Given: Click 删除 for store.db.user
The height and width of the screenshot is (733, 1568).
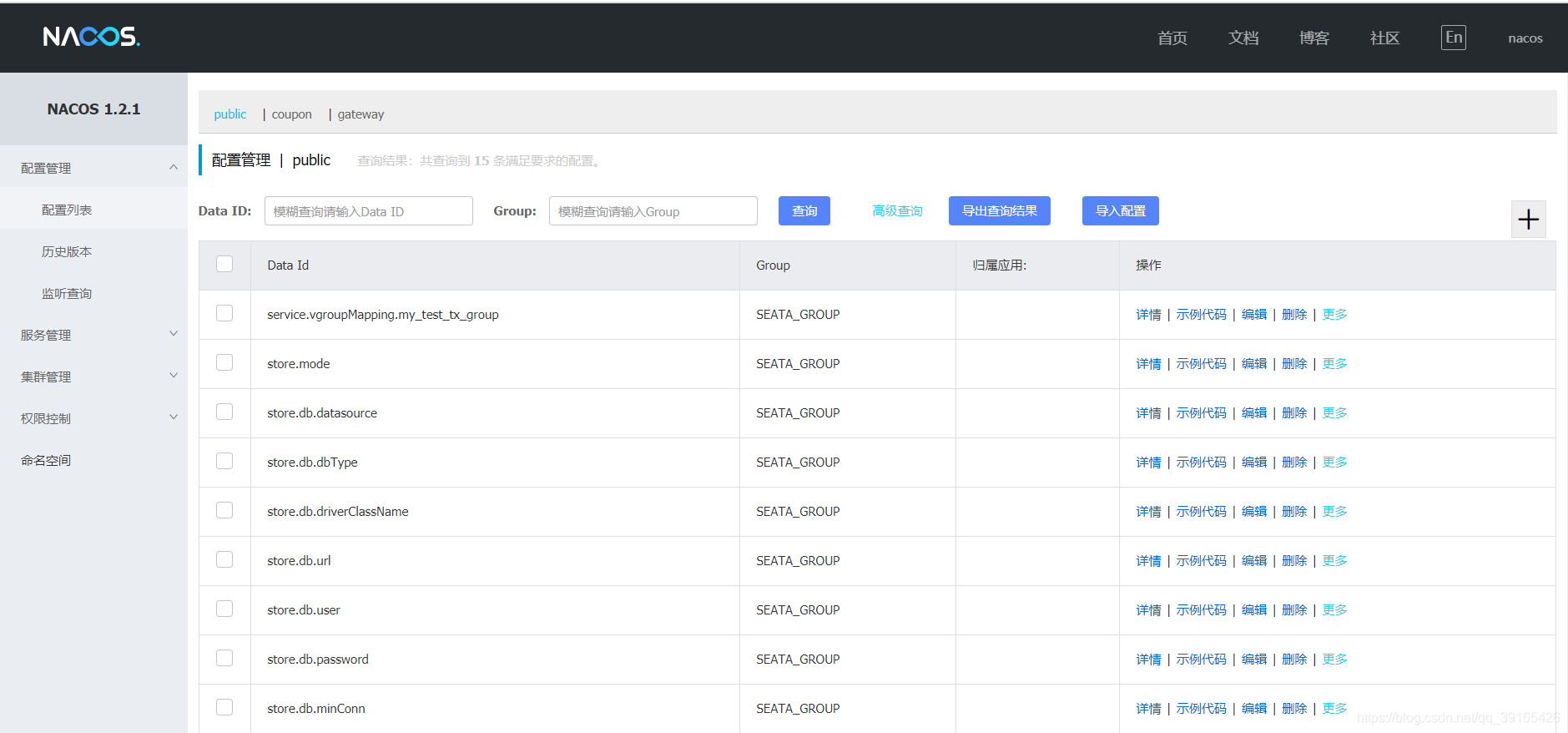Looking at the screenshot, I should 1294,610.
